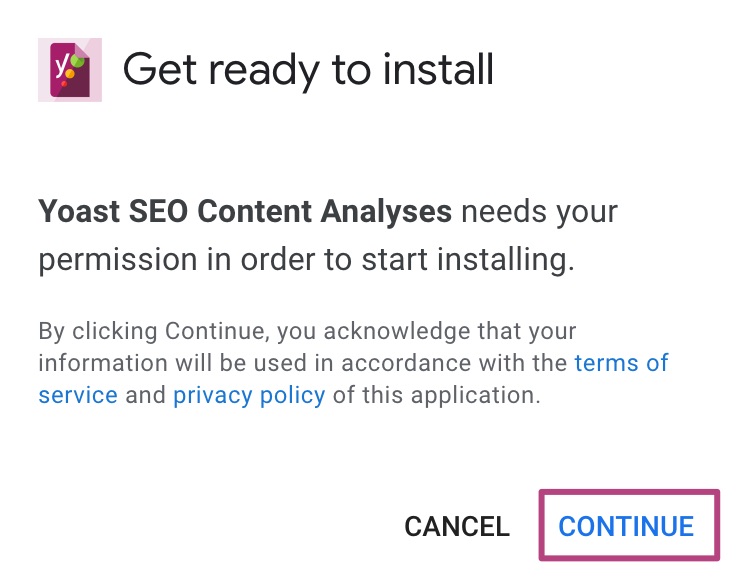Click the bold Yoast SEO Content Analyses name
The image size is (748, 588).
click(x=245, y=211)
